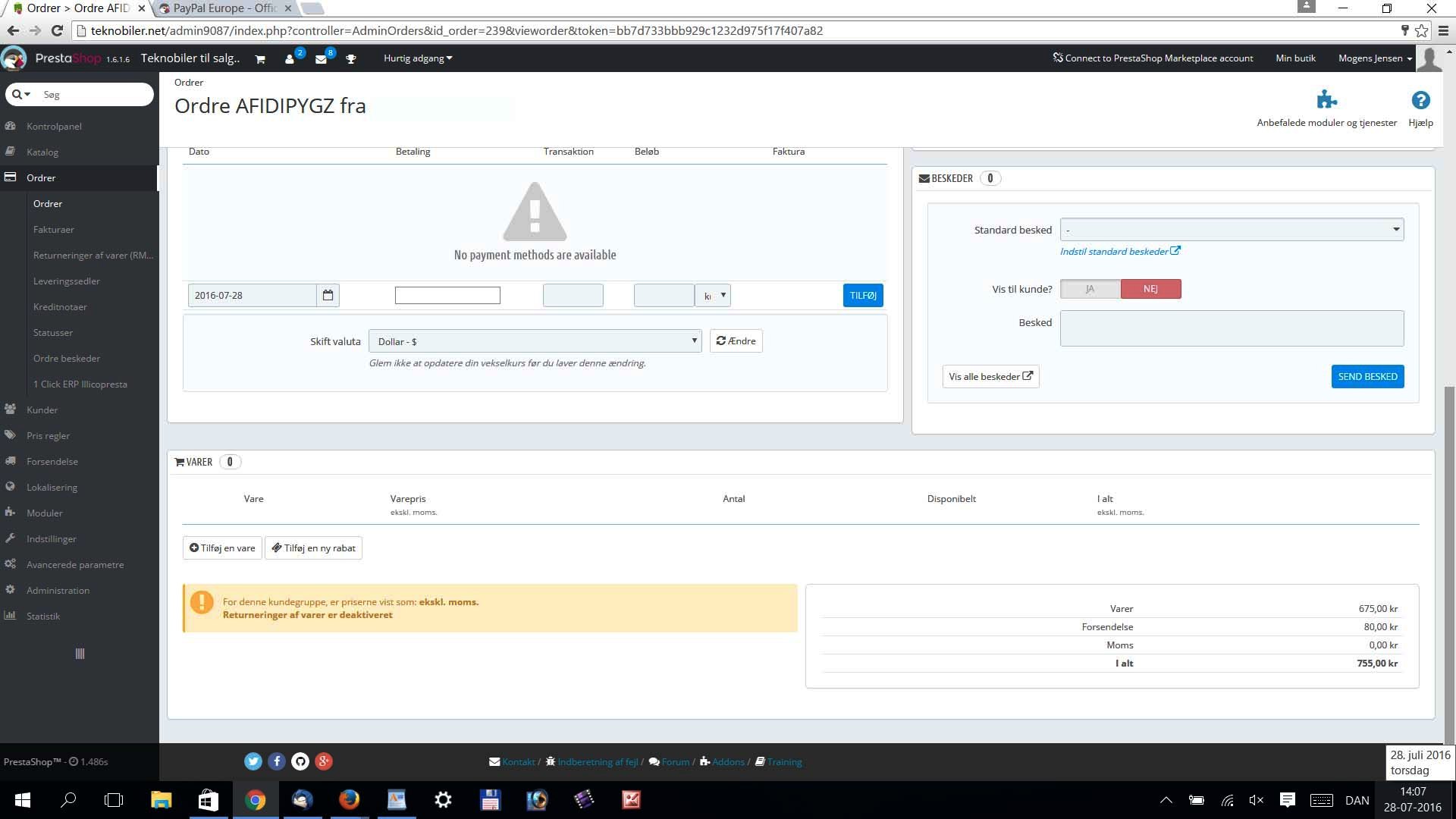Expand Hurtig adgang quick access menu
The height and width of the screenshot is (819, 1456).
pyautogui.click(x=418, y=58)
